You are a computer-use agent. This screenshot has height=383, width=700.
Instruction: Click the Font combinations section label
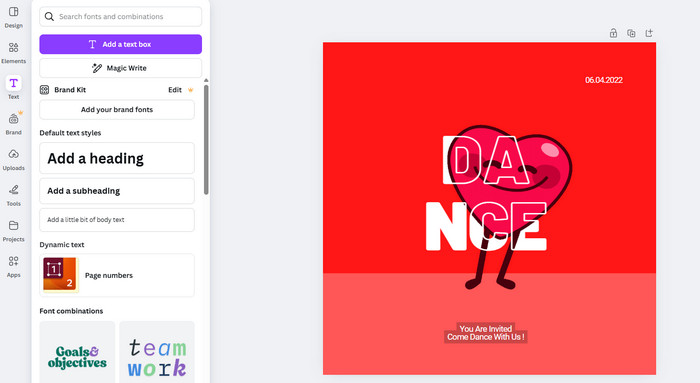71,311
